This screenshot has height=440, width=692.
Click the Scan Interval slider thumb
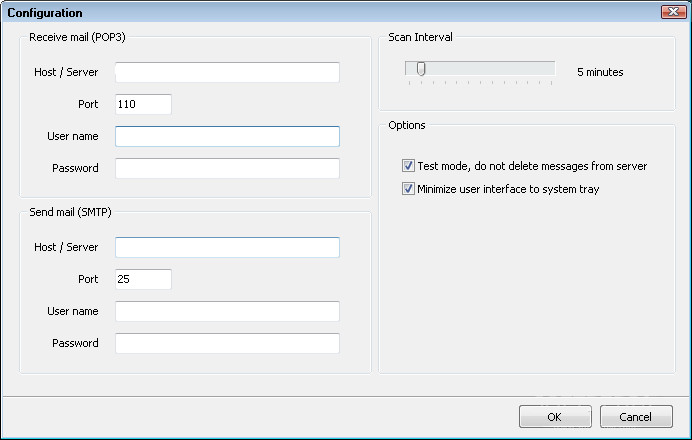[x=421, y=69]
